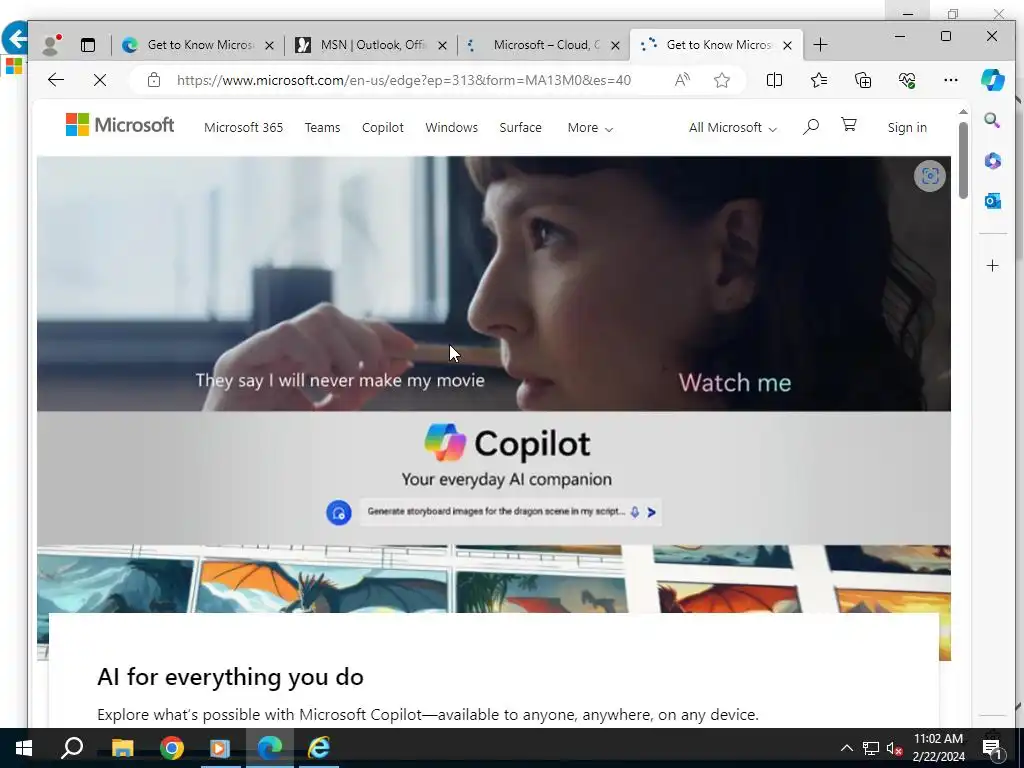1024x768 pixels.
Task: Open the Copilot sidebar icon
Action: pos(993,80)
